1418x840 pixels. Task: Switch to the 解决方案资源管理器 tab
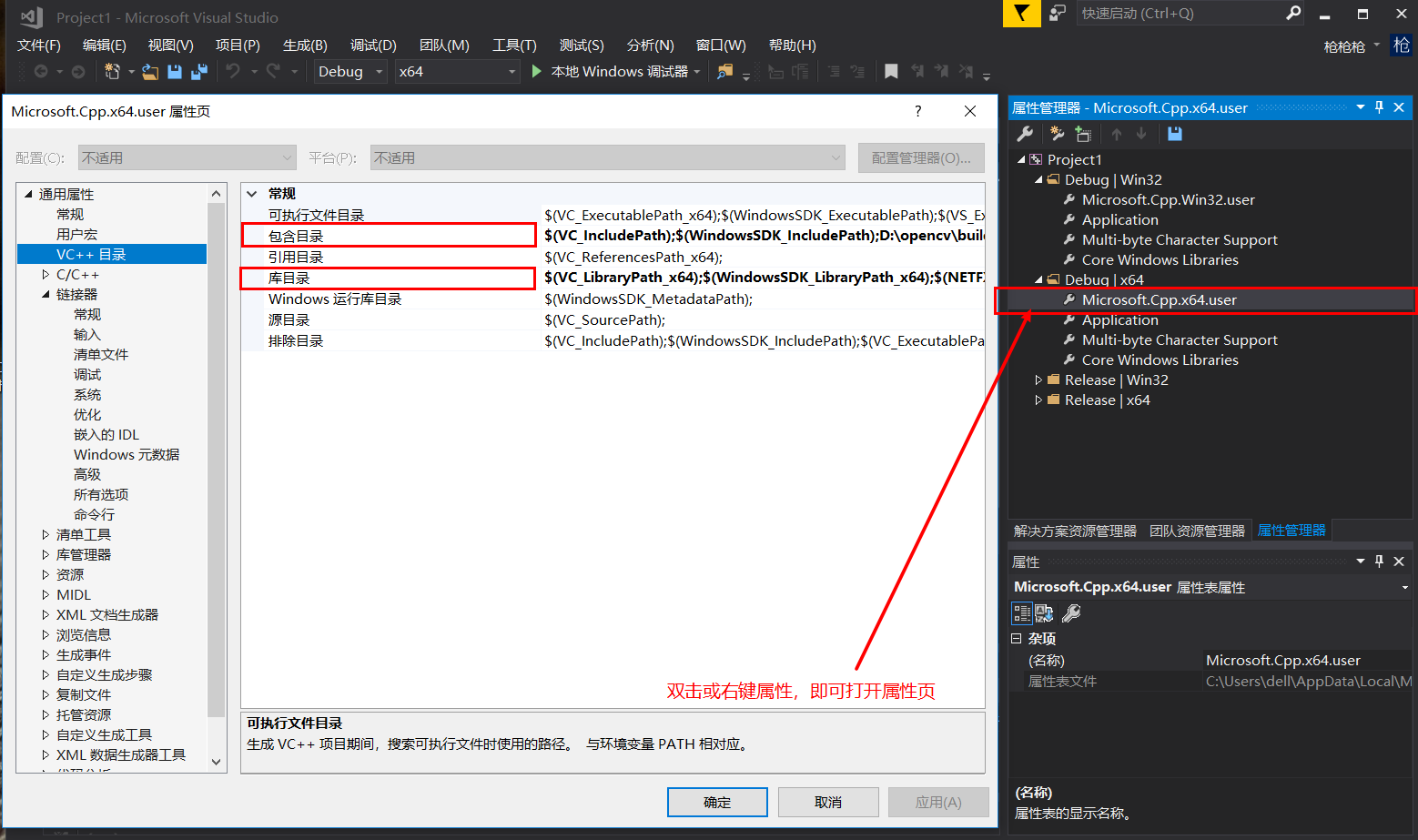tap(1076, 529)
